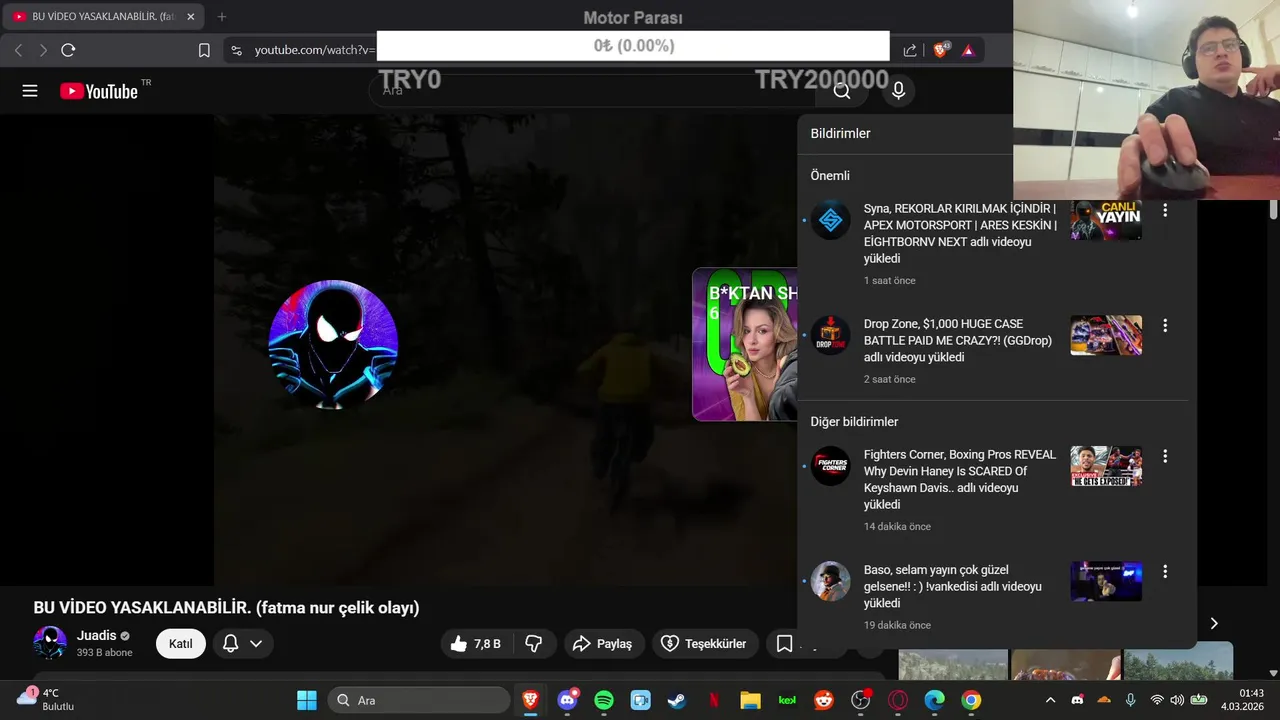This screenshot has height=720, width=1280.
Task: Open Juadis channel avatar below the video
Action: click(x=50, y=643)
